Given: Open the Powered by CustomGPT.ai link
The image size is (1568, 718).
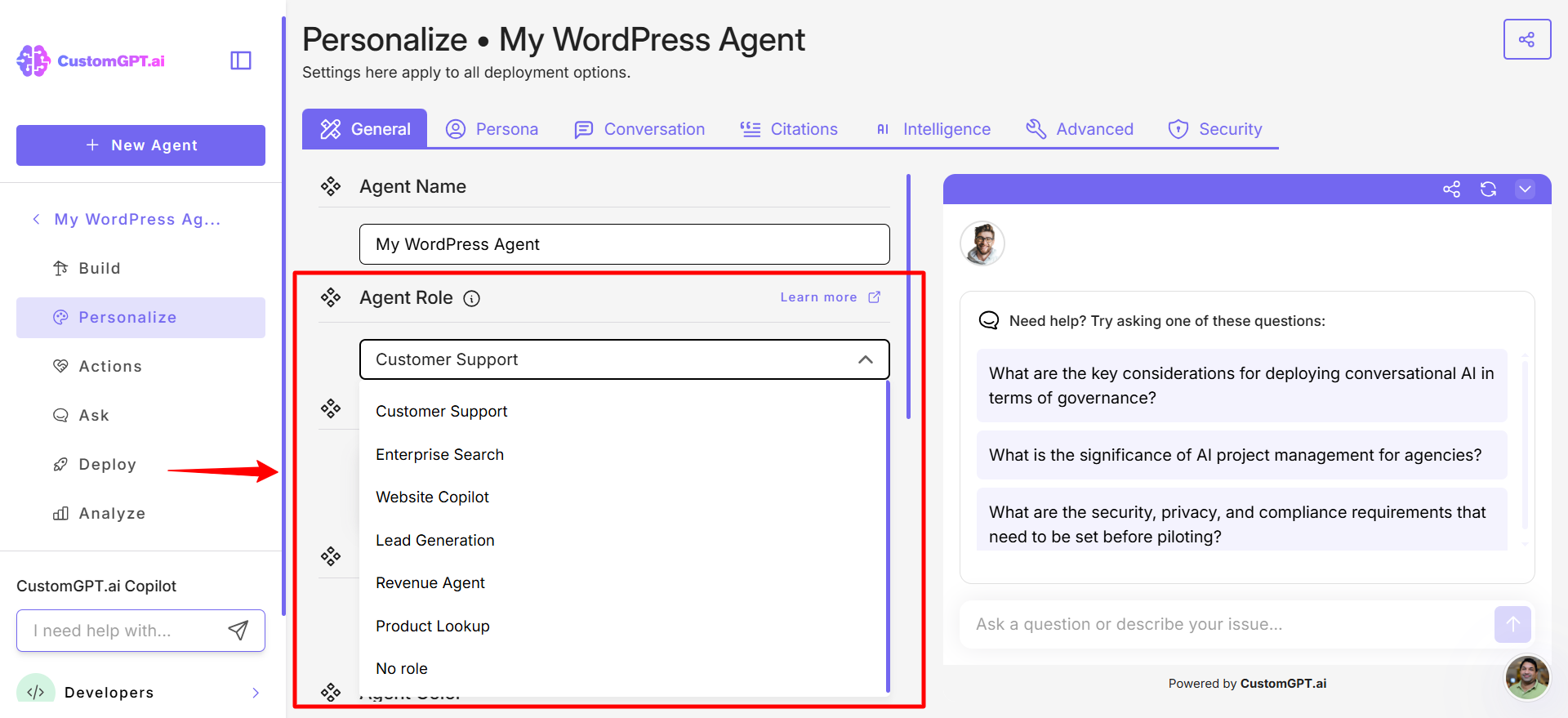Looking at the screenshot, I should [x=1283, y=684].
